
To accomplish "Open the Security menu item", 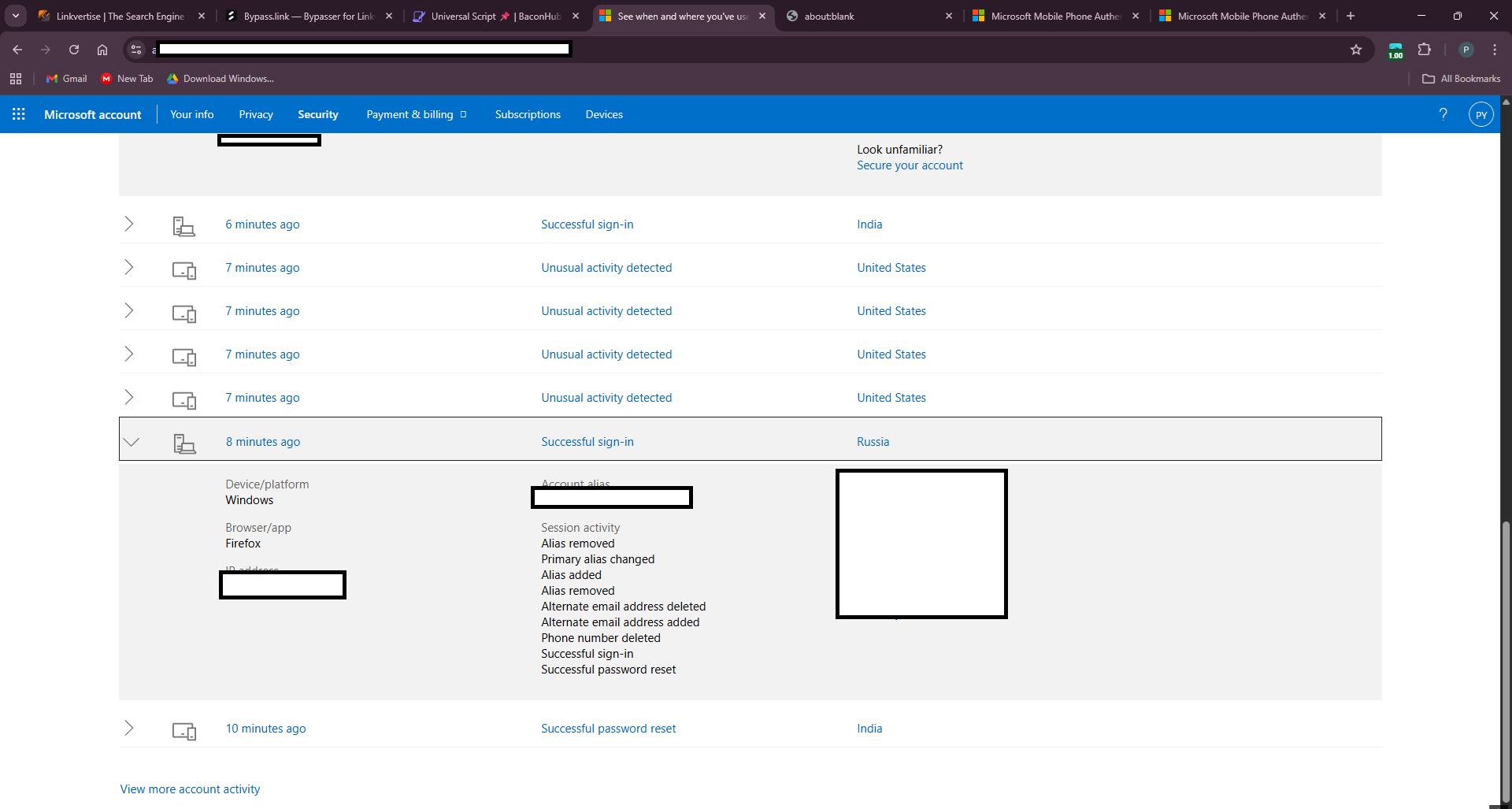I will point(318,115).
